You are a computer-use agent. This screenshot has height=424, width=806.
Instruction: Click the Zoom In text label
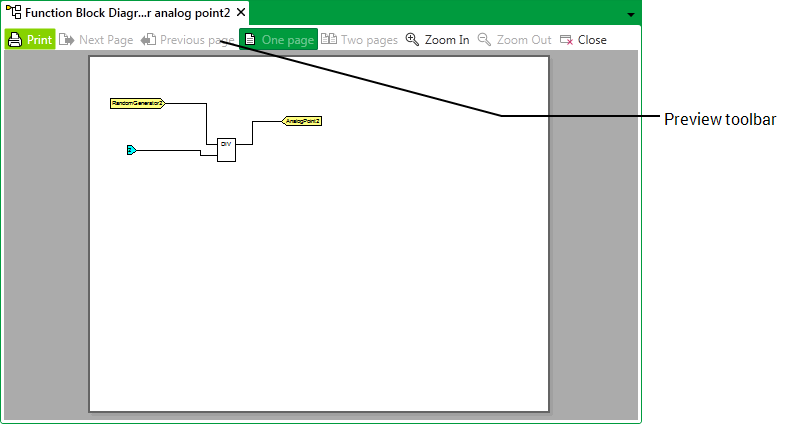[x=447, y=40]
